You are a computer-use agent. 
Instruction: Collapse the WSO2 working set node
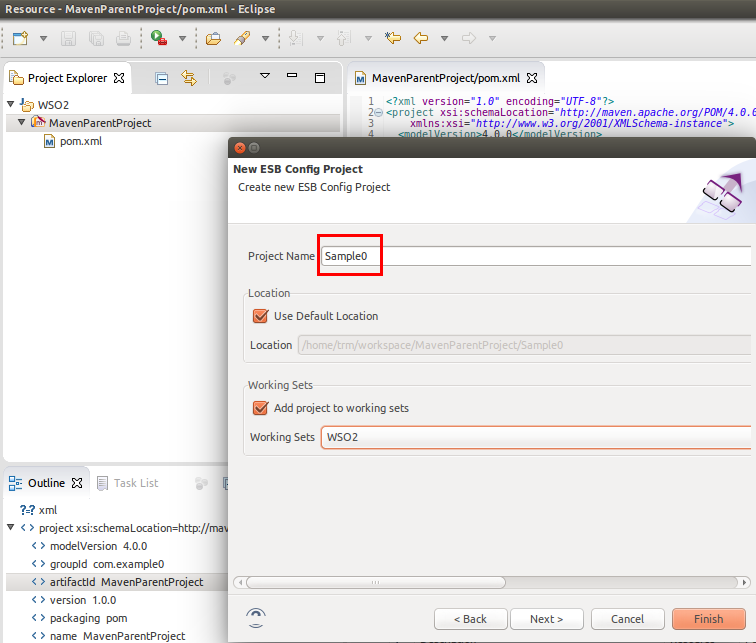click(x=11, y=105)
